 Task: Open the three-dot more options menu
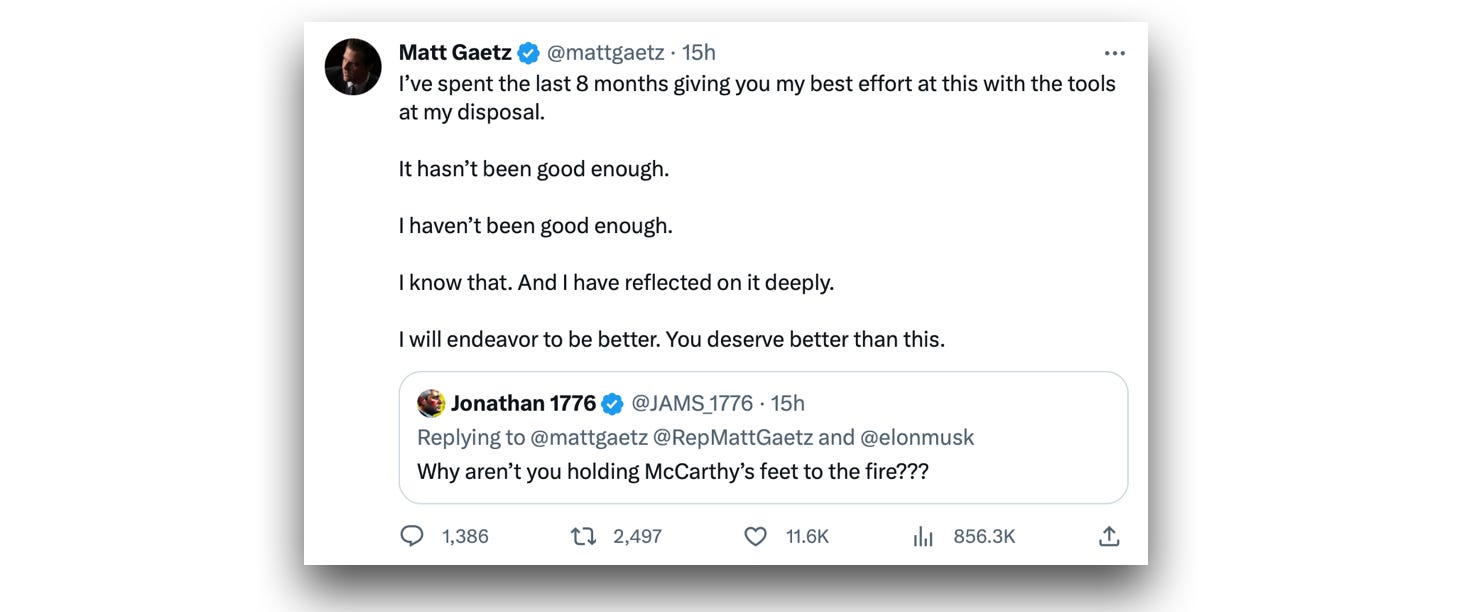click(x=1114, y=53)
